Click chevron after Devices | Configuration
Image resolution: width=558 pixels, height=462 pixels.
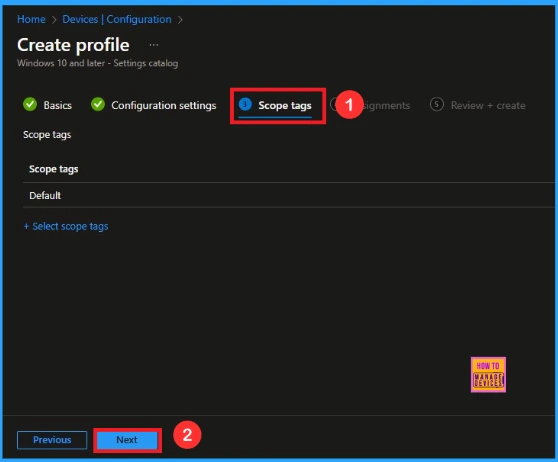tap(180, 20)
